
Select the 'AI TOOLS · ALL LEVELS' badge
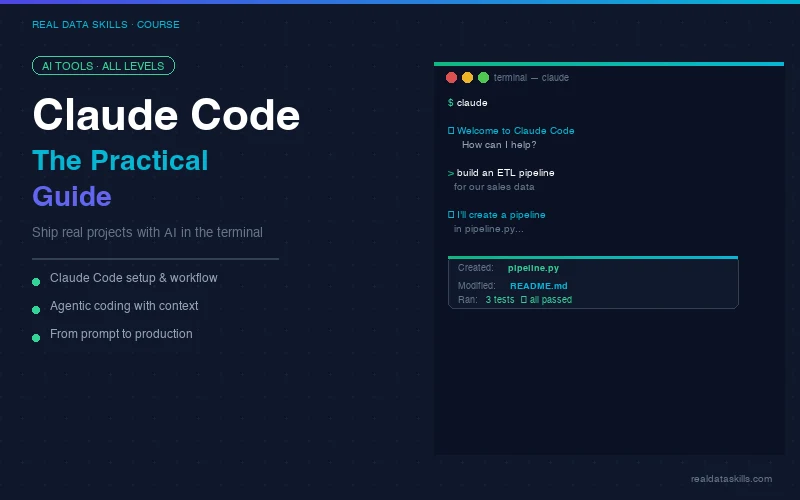pos(104,66)
